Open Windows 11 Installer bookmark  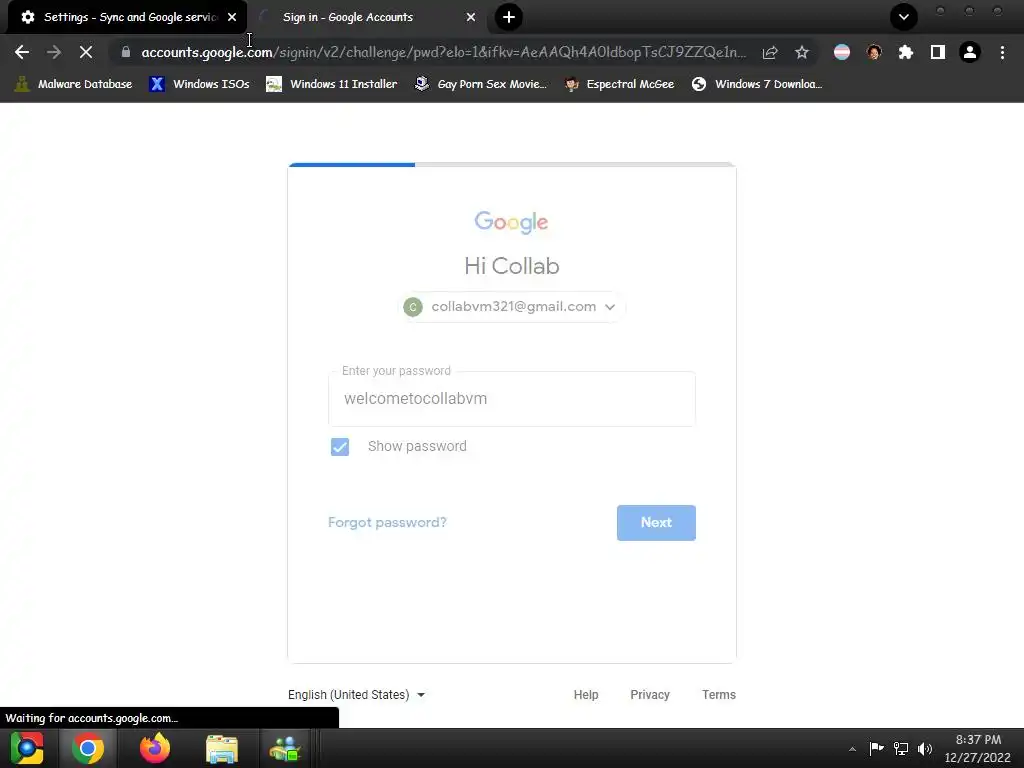pyautogui.click(x=332, y=84)
